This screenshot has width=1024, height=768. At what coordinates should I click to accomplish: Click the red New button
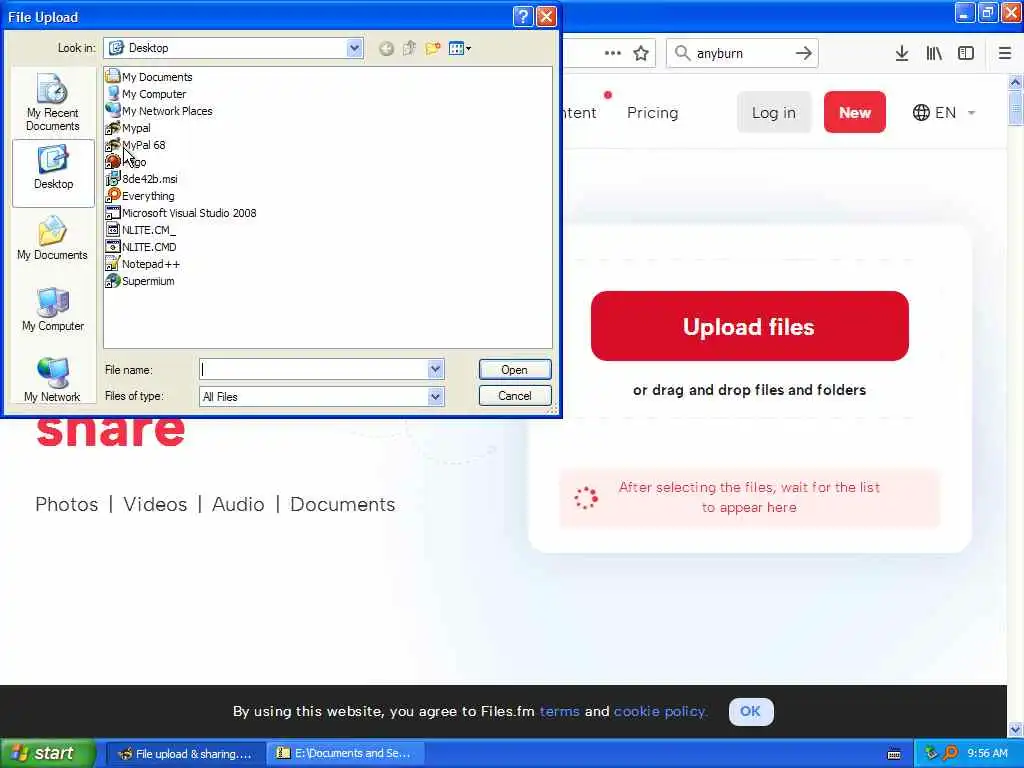coord(854,112)
